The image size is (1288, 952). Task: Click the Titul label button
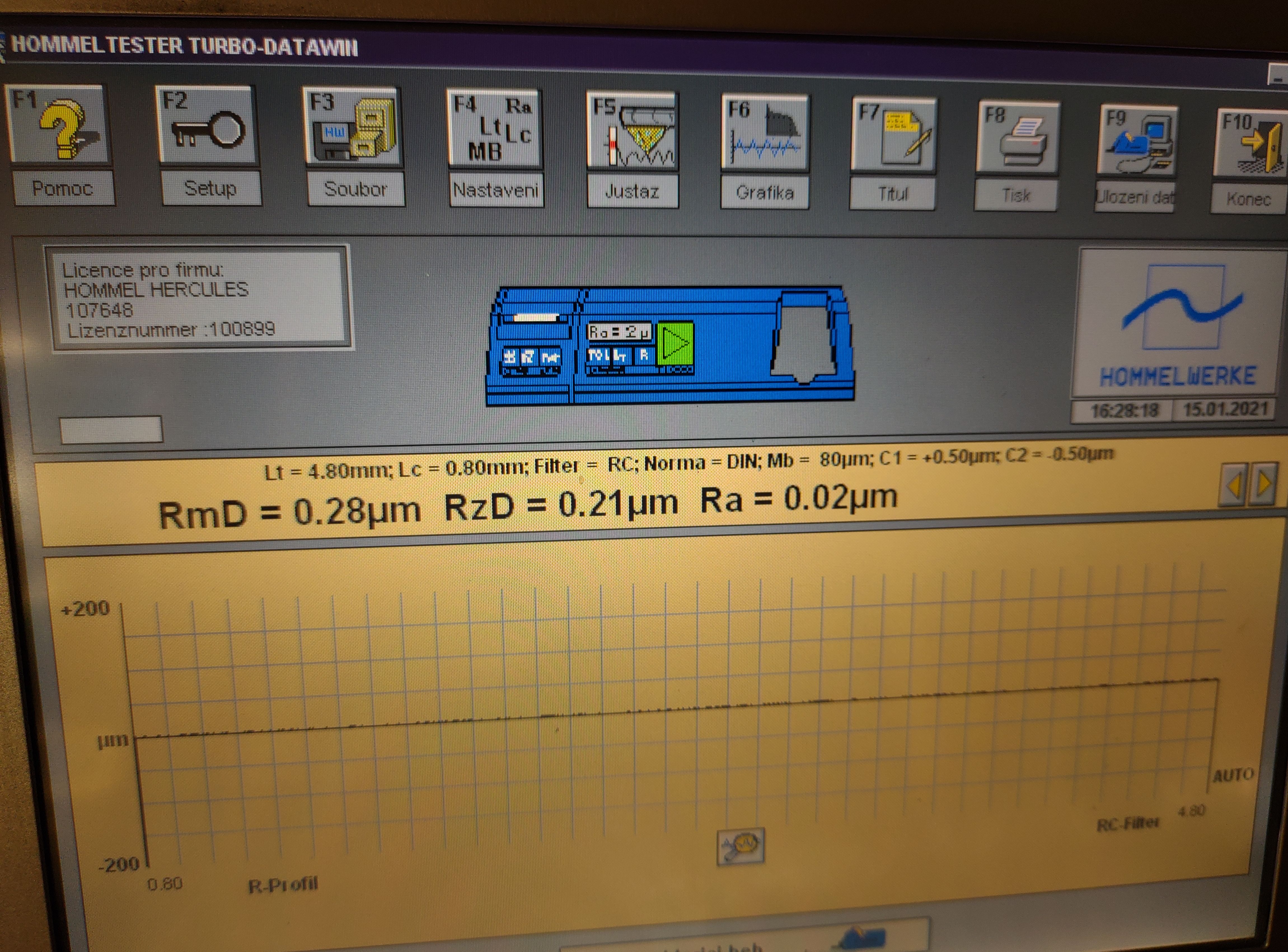pyautogui.click(x=893, y=194)
